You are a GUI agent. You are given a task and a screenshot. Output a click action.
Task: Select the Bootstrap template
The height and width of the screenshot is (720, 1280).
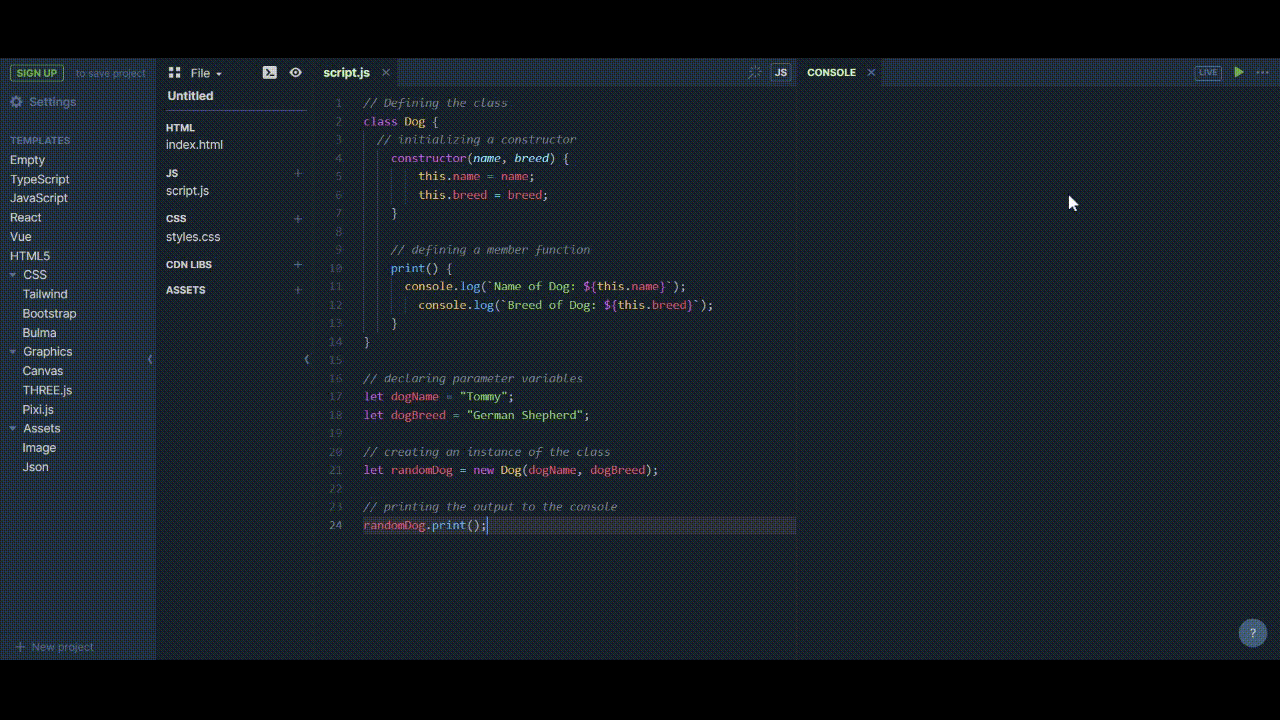point(49,313)
